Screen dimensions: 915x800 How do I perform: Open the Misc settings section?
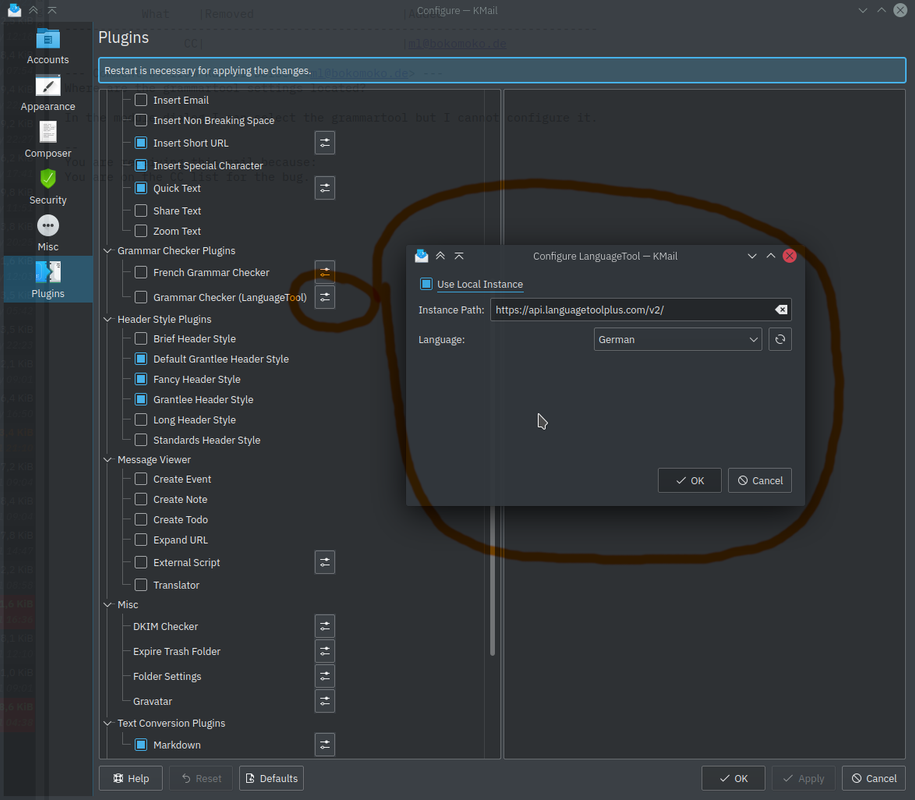coord(48,233)
